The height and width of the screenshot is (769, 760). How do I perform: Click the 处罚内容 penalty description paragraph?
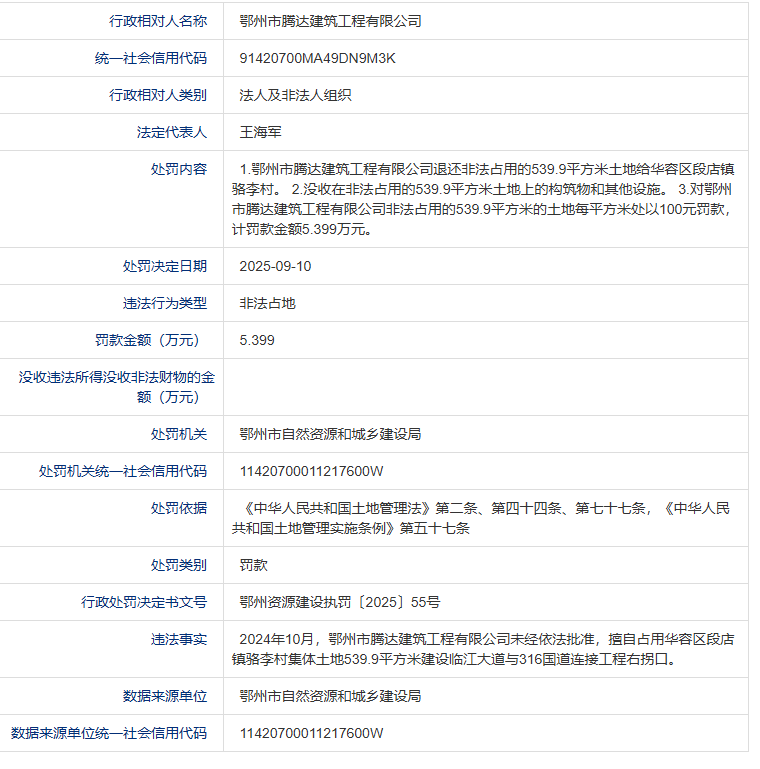click(x=484, y=199)
